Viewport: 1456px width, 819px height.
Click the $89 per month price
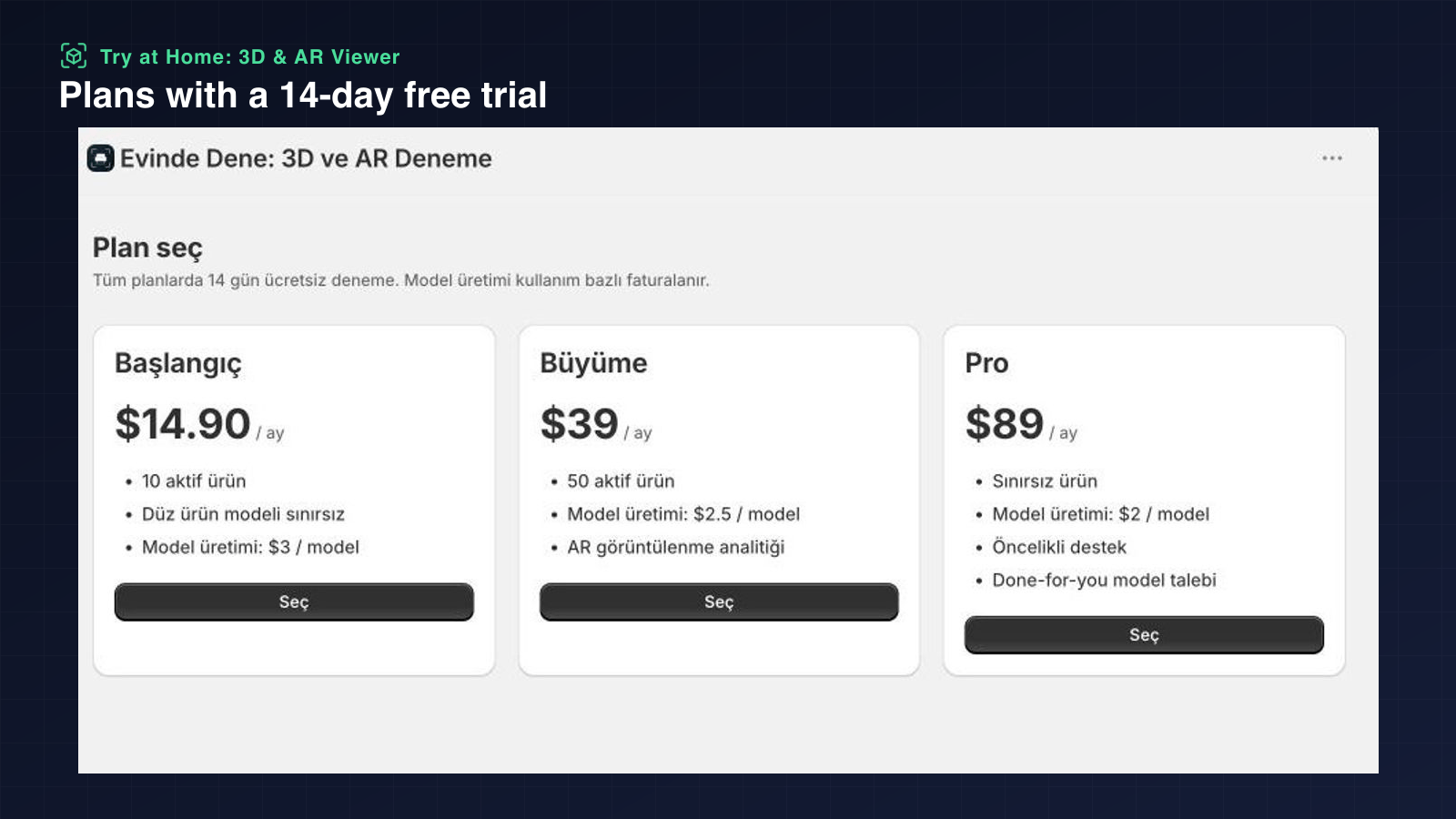click(x=1021, y=425)
